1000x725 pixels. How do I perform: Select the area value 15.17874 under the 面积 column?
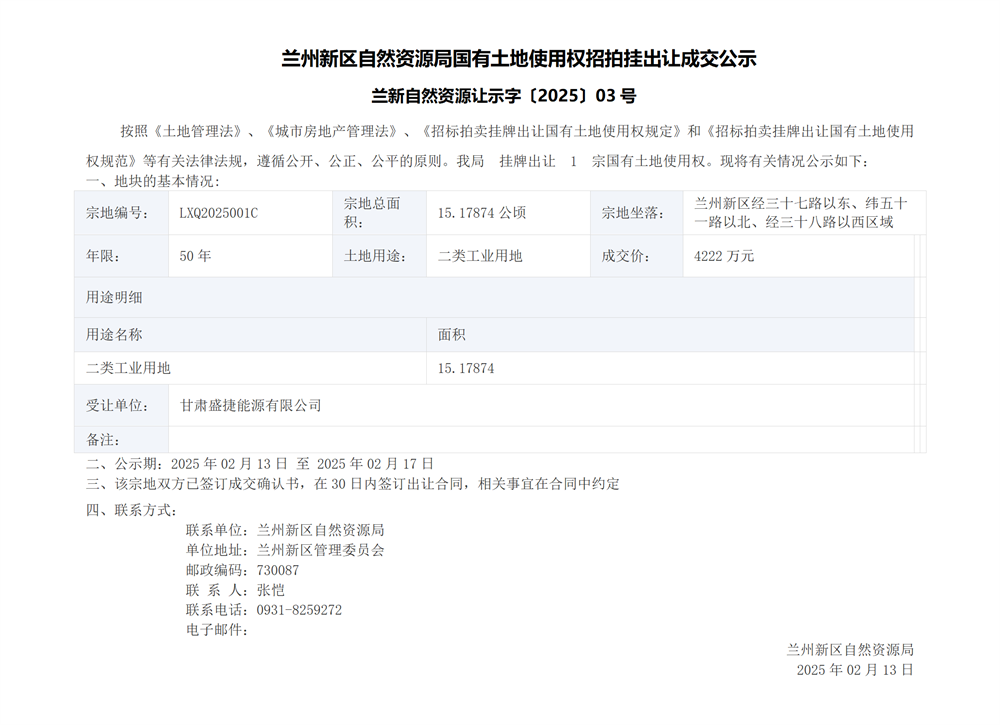pos(466,368)
